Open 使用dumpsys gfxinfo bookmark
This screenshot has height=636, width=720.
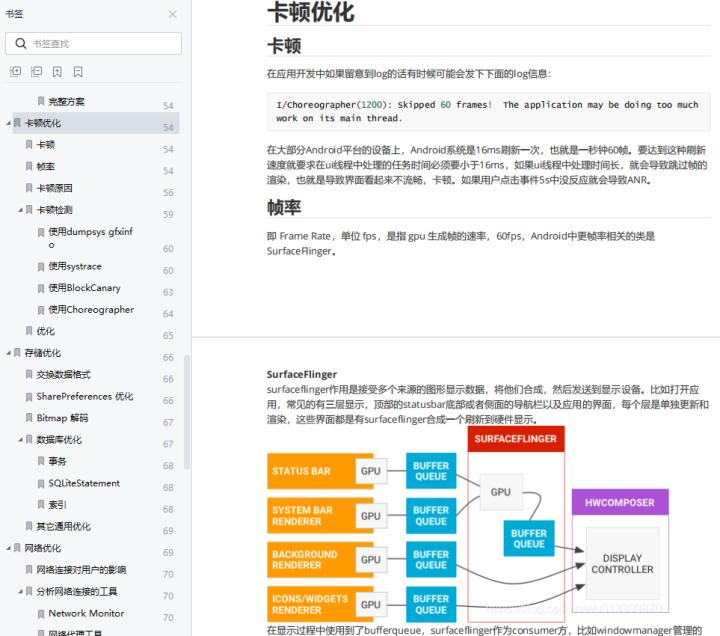(x=90, y=237)
